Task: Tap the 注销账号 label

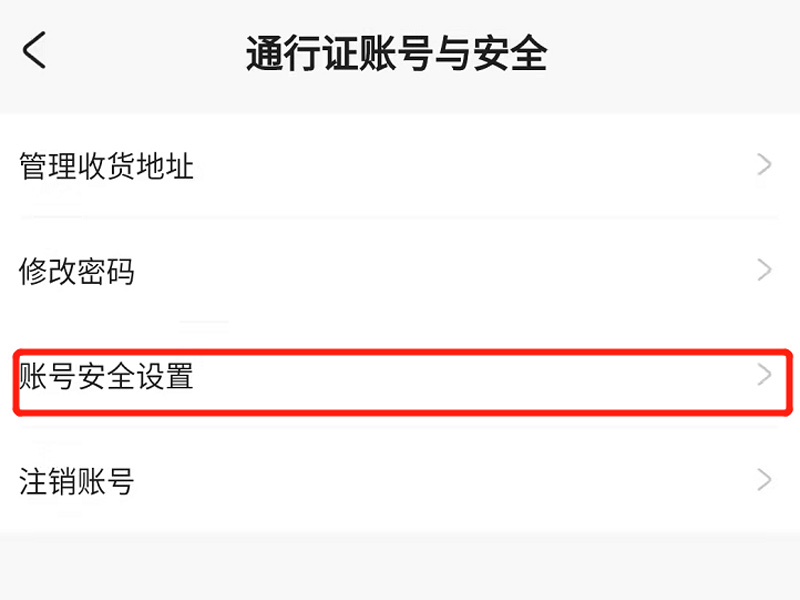Action: coord(77,482)
